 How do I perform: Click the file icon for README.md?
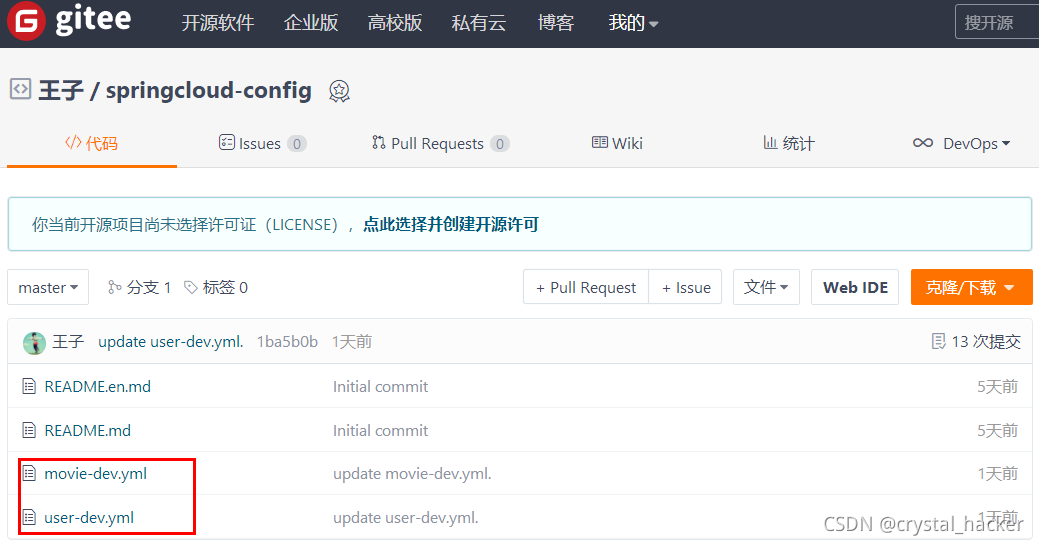point(28,430)
